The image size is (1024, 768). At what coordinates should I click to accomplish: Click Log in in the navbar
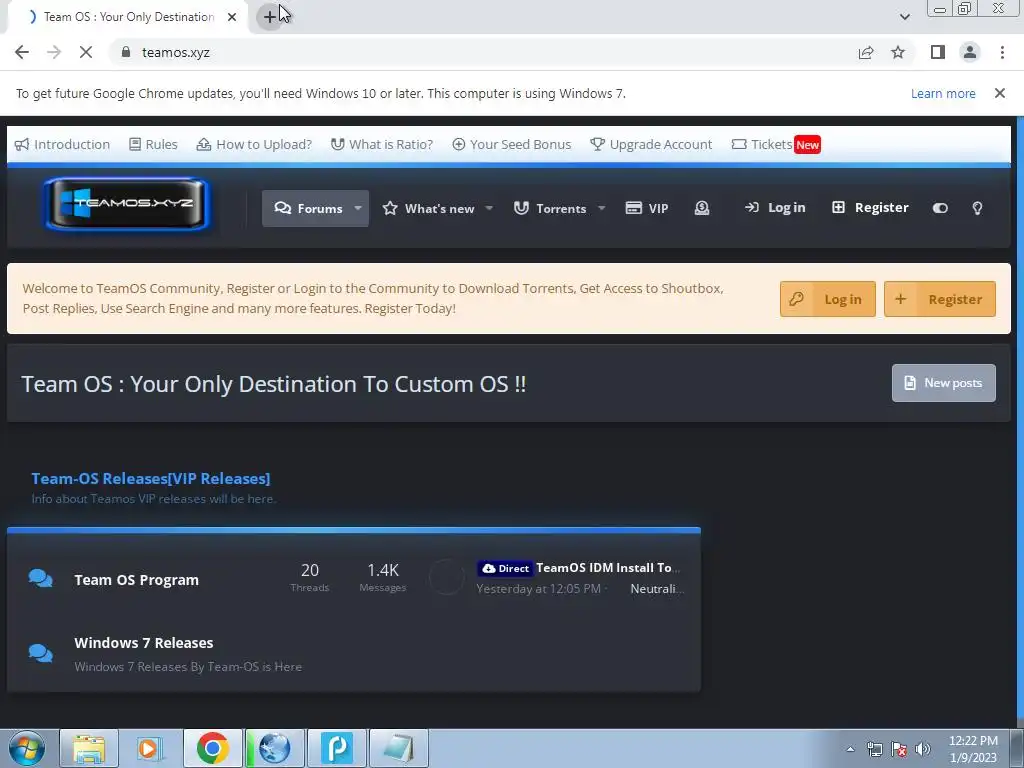pos(775,208)
